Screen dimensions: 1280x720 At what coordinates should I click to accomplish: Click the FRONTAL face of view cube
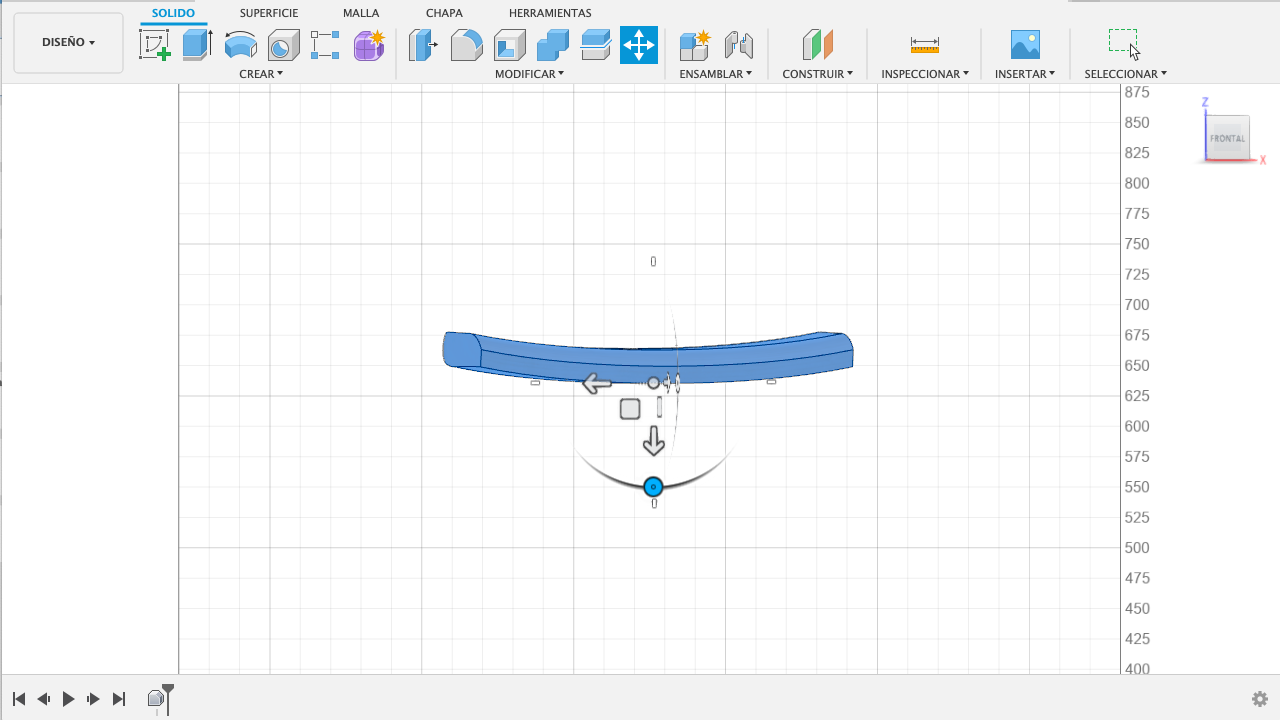1227,139
